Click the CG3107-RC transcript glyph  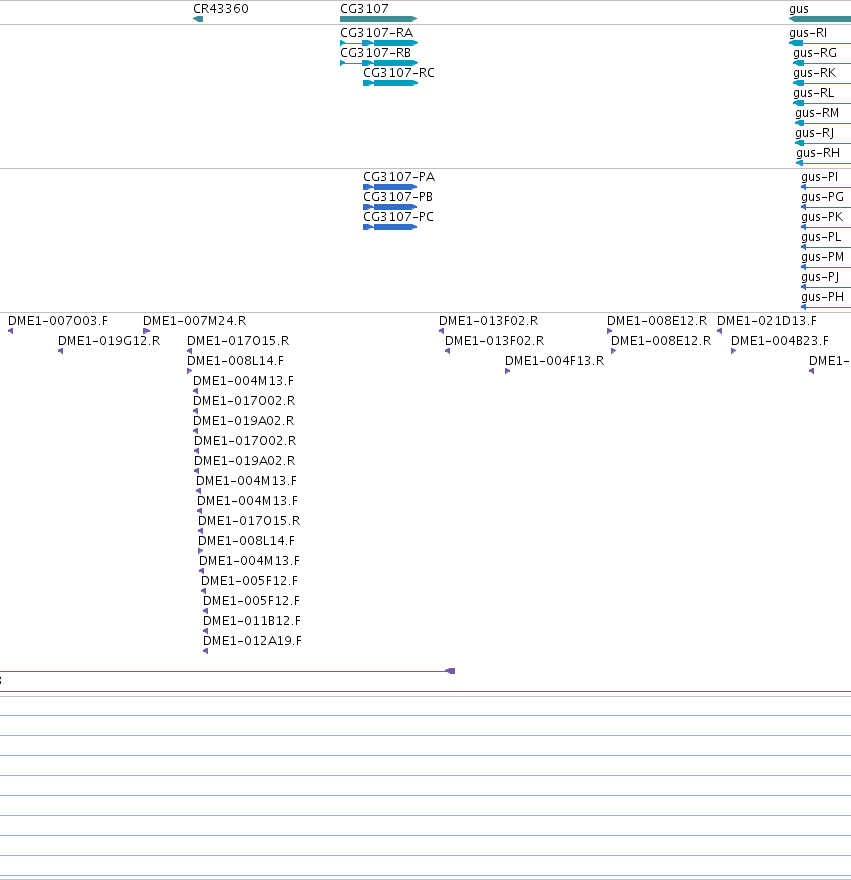click(x=390, y=83)
